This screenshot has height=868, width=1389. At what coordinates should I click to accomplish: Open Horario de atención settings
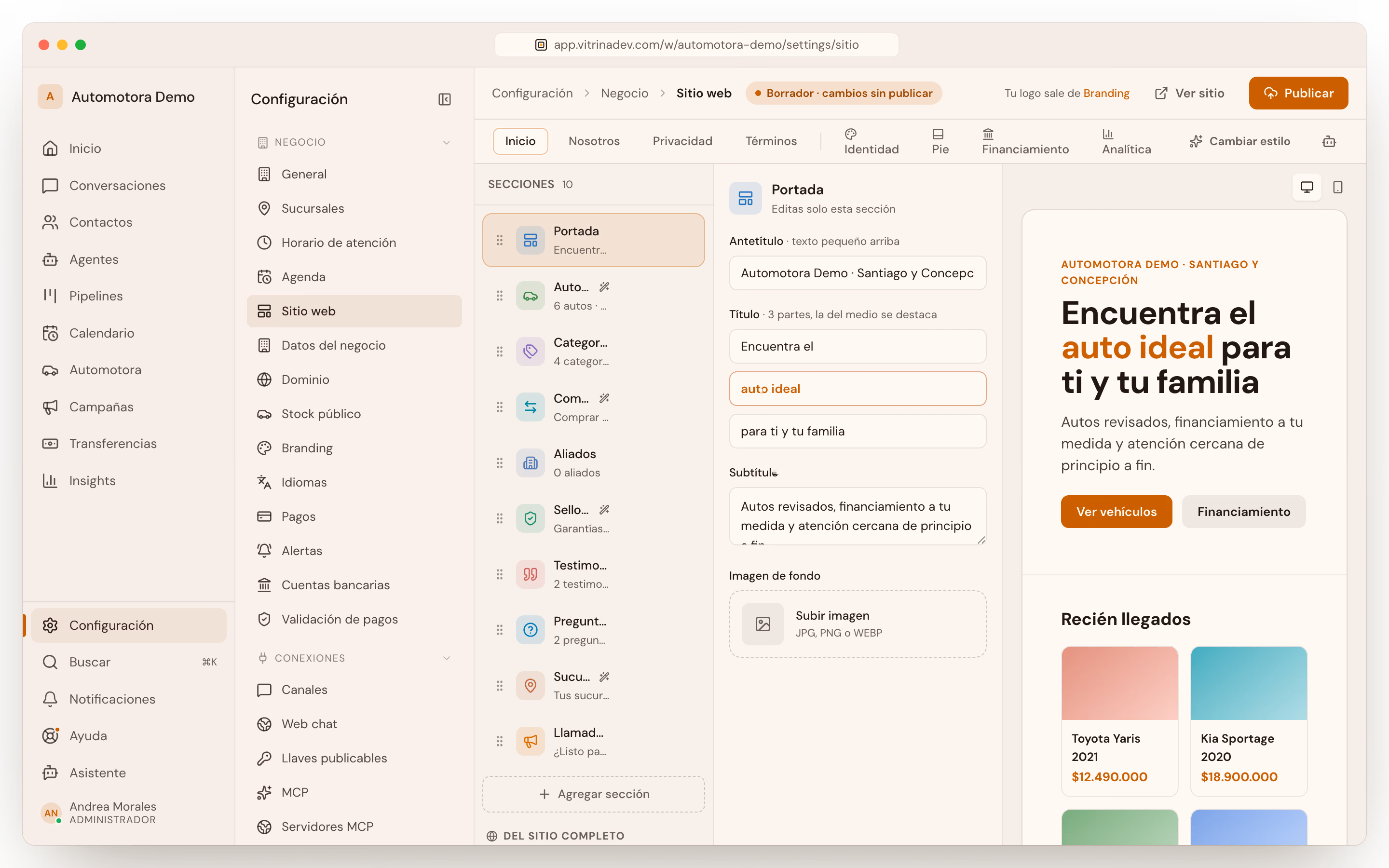(354, 243)
